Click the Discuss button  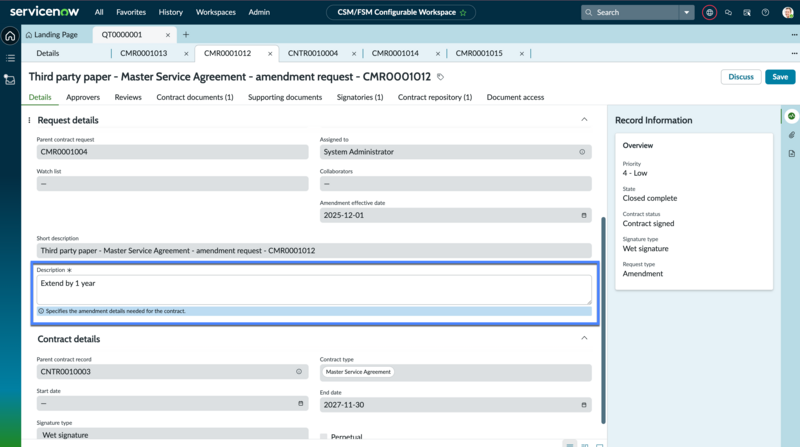741,77
